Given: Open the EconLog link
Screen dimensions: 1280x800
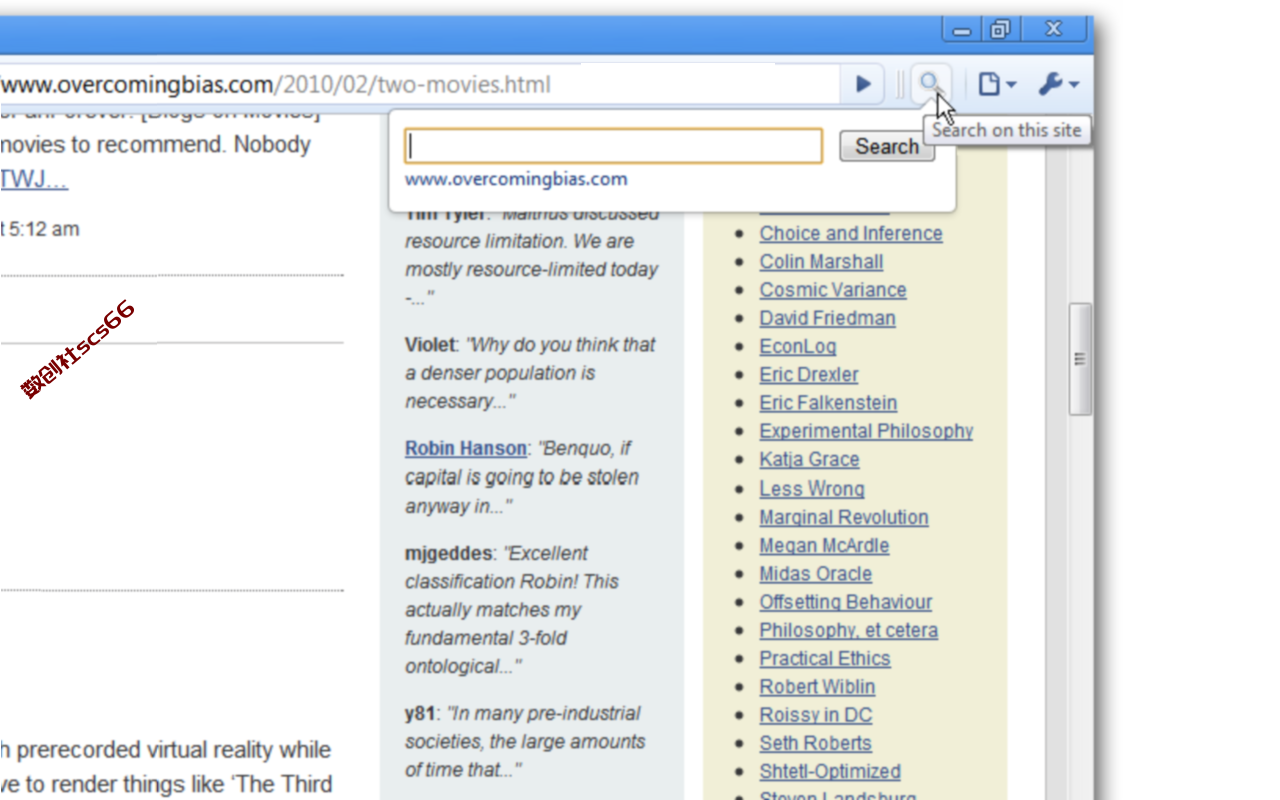Looking at the screenshot, I should pos(798,346).
